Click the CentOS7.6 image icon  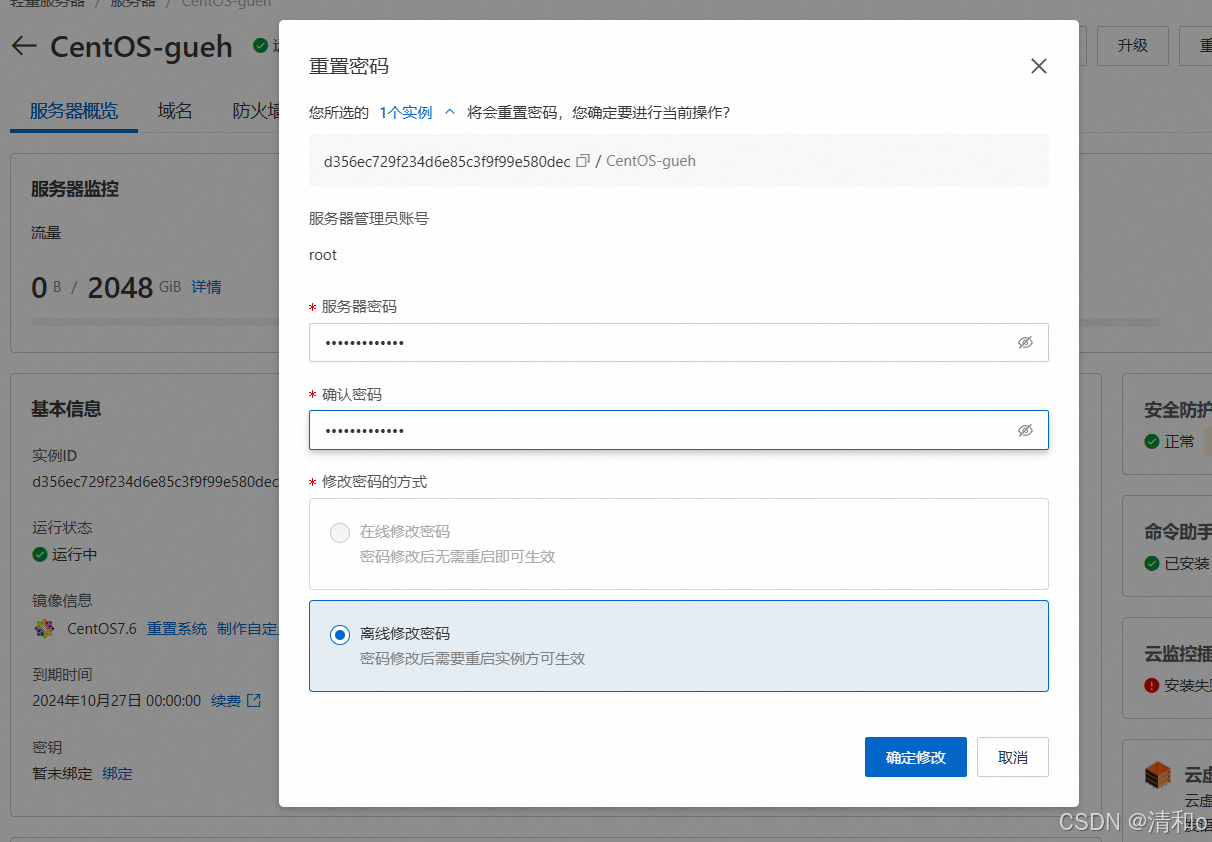pos(44,628)
